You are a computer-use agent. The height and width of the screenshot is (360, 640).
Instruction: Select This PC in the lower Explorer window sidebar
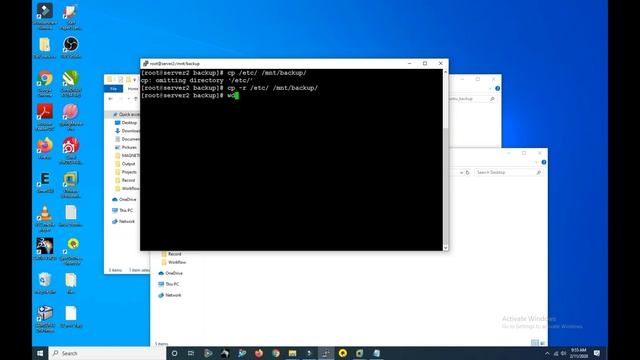(169, 284)
